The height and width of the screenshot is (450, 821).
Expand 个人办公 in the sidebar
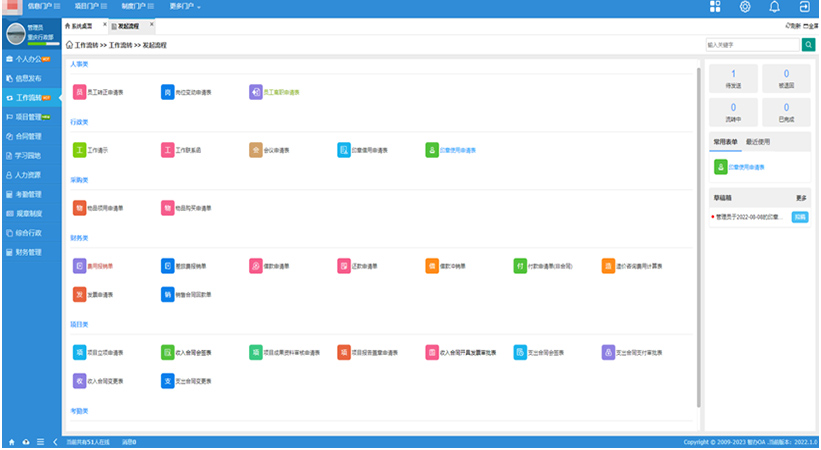click(31, 59)
